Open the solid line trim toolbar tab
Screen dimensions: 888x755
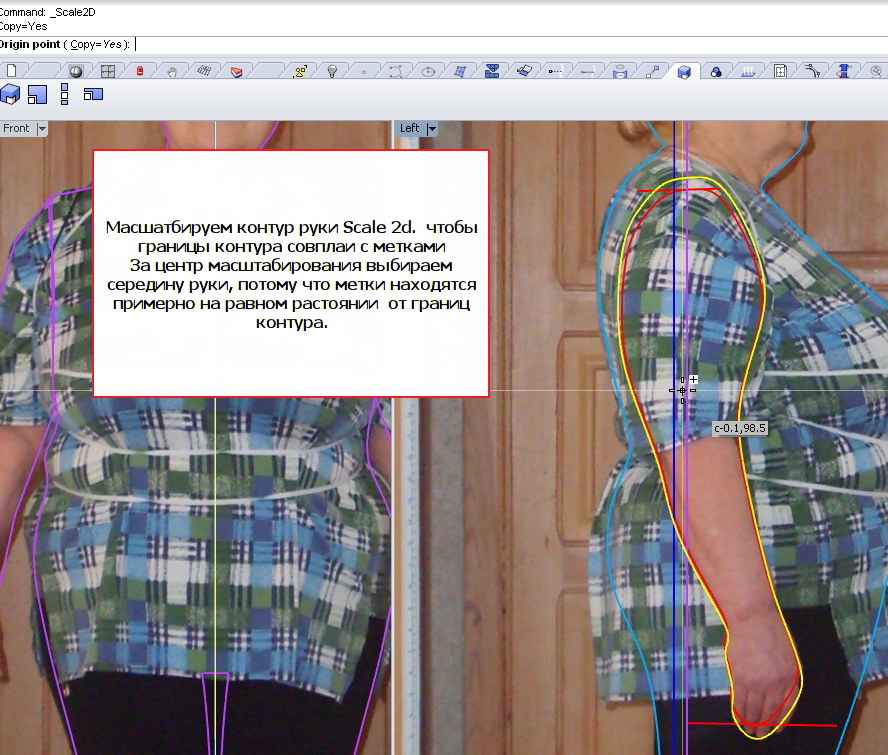(588, 71)
